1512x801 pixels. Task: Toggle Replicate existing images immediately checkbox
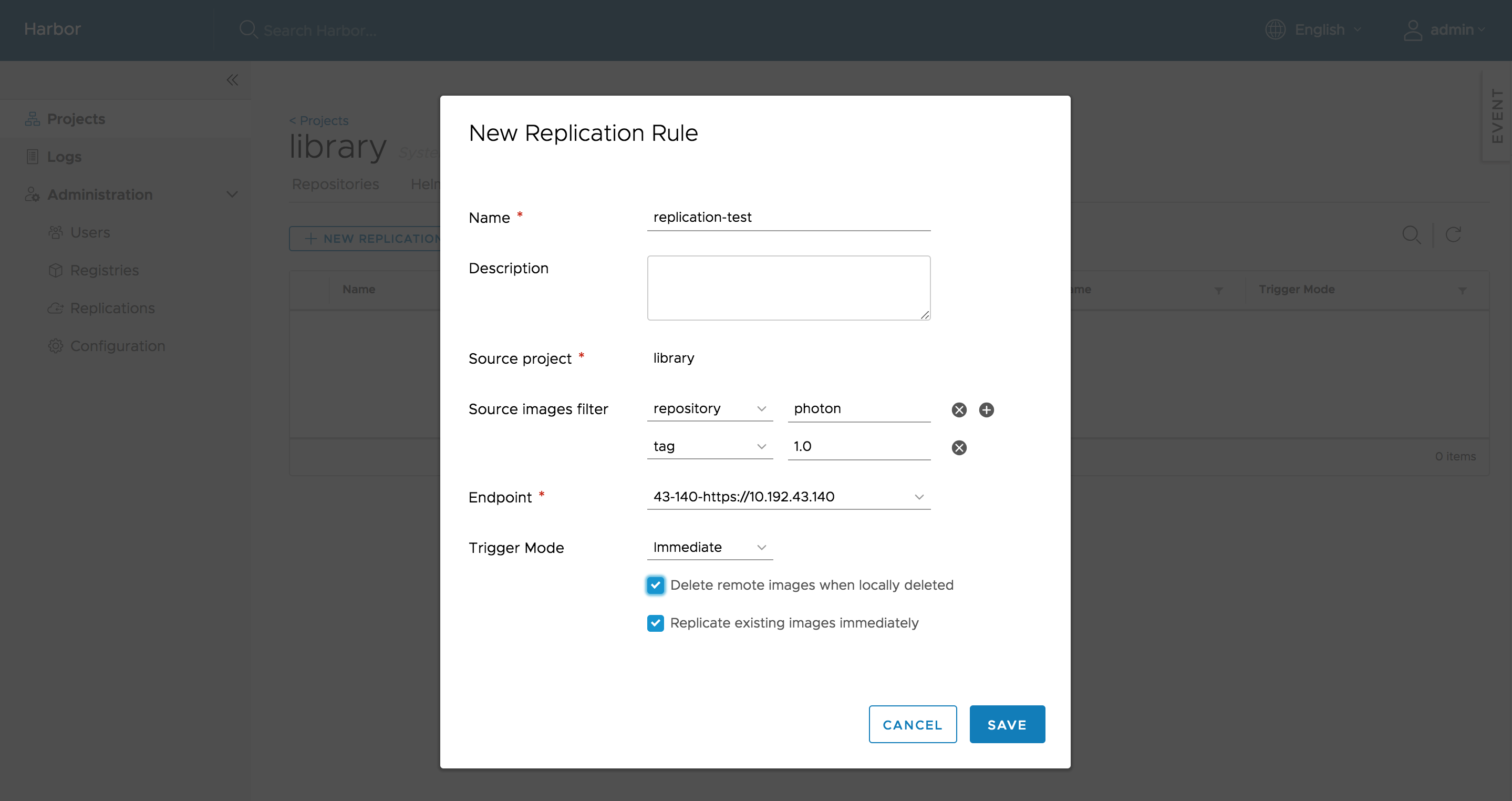click(x=655, y=623)
